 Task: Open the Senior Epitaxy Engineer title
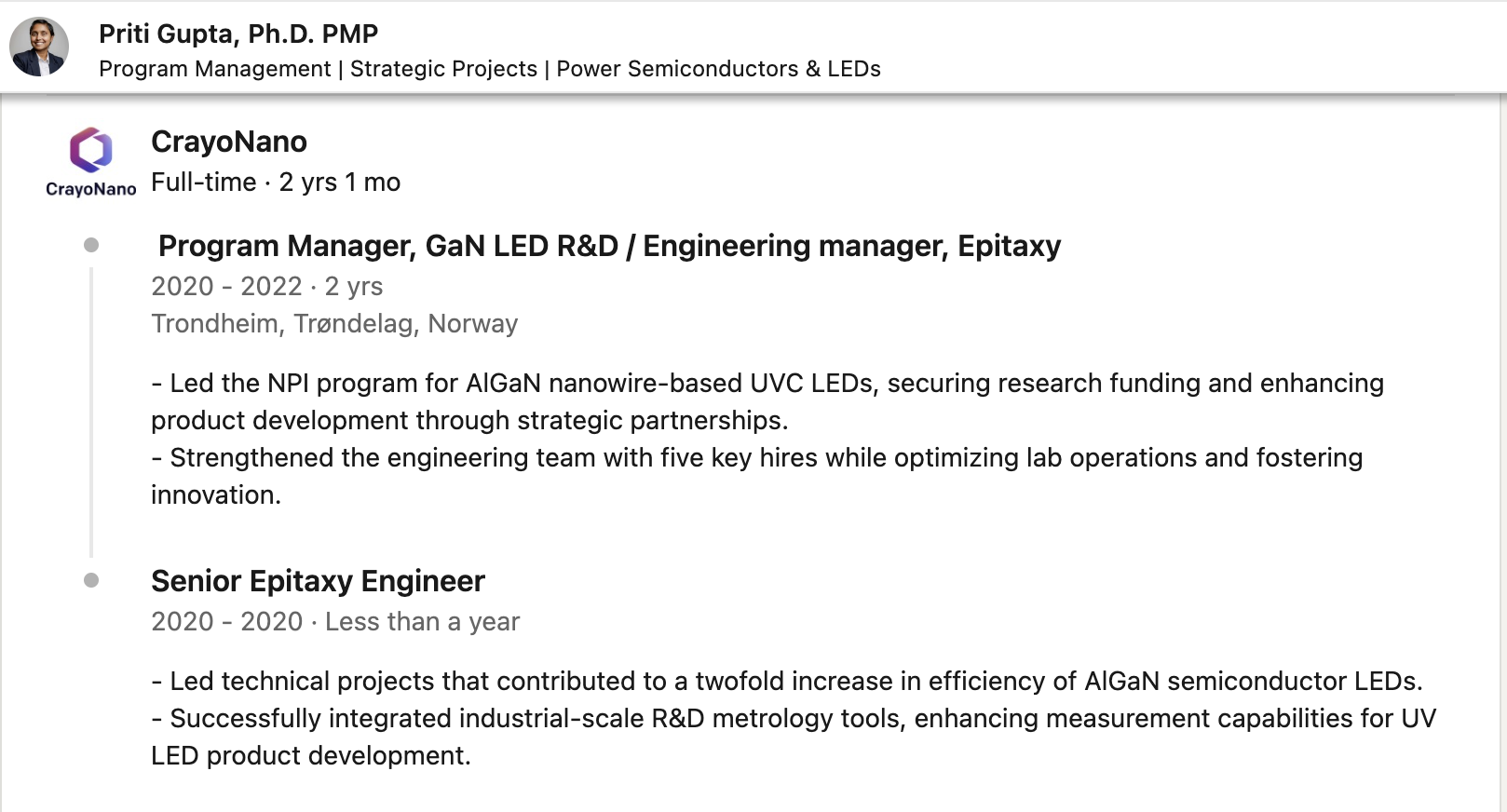tap(318, 581)
